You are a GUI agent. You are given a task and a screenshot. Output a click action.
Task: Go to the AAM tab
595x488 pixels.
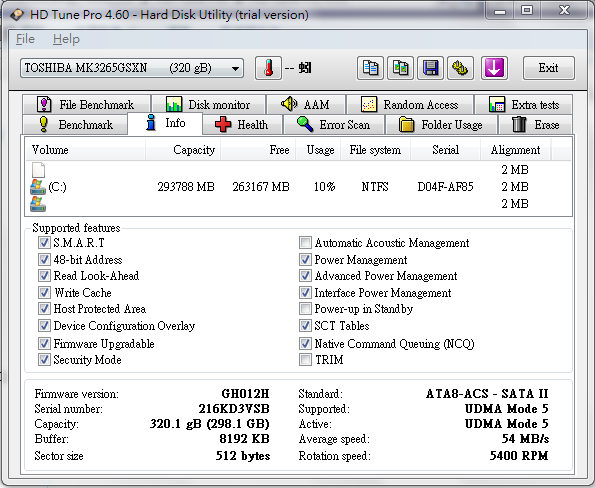pyautogui.click(x=306, y=104)
